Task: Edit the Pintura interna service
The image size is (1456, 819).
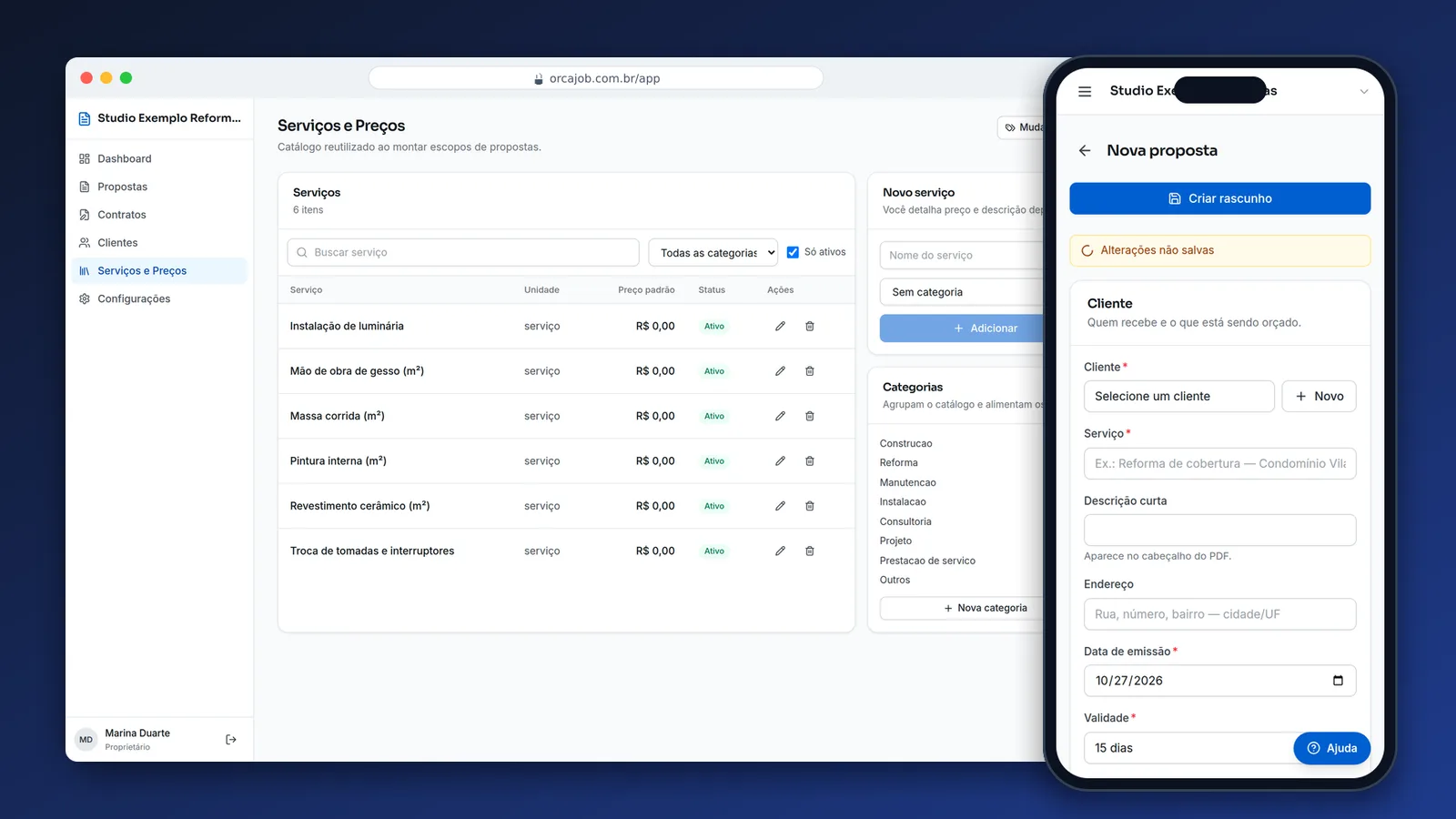Action: coord(780,461)
